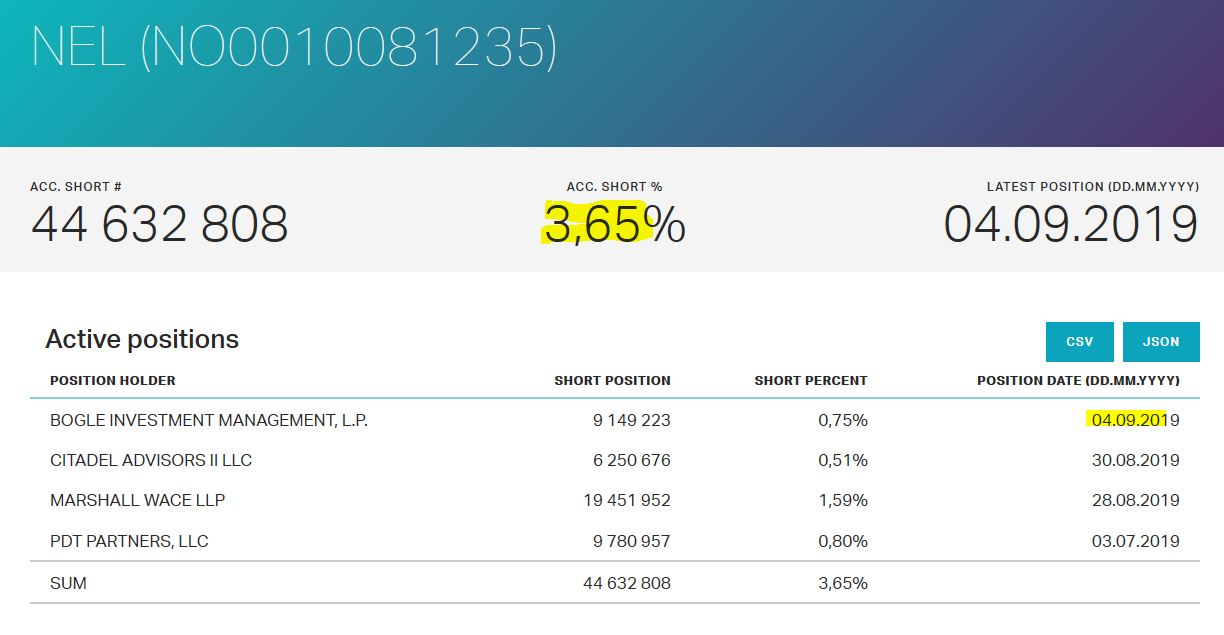Click Bogle's highlighted position date 04.09.2019
The height and width of the screenshot is (635, 1224).
pos(1135,421)
